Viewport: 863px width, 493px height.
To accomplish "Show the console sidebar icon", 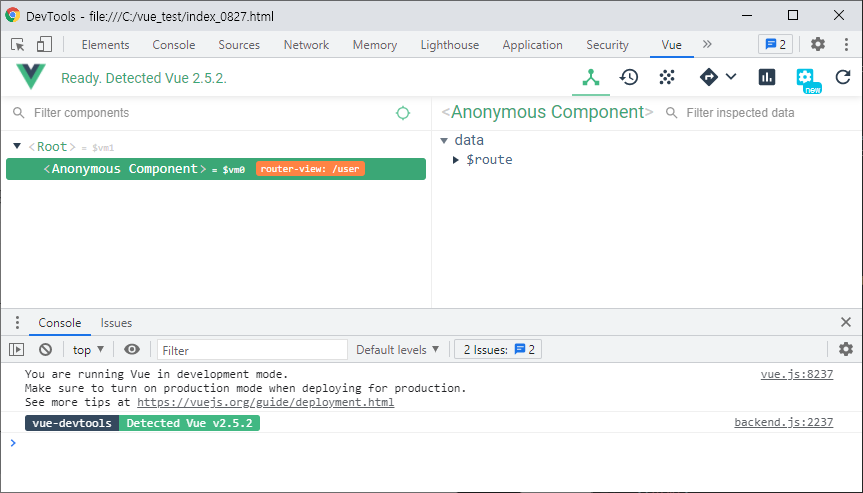I will point(17,349).
